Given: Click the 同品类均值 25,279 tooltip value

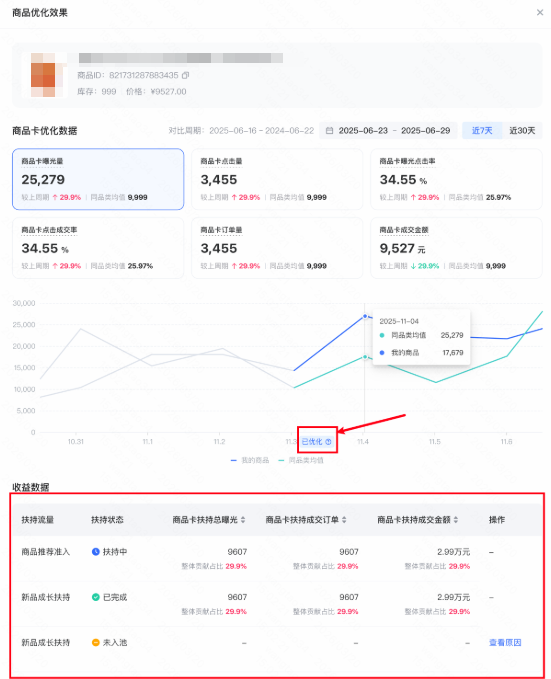Looking at the screenshot, I should [452, 335].
